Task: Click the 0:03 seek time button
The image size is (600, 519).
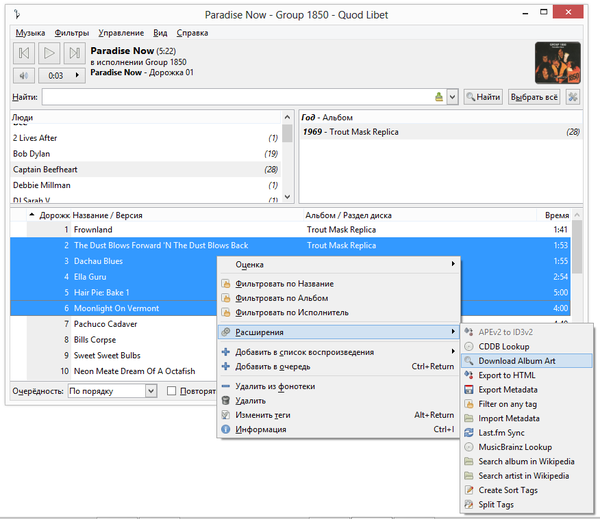Action: point(62,75)
